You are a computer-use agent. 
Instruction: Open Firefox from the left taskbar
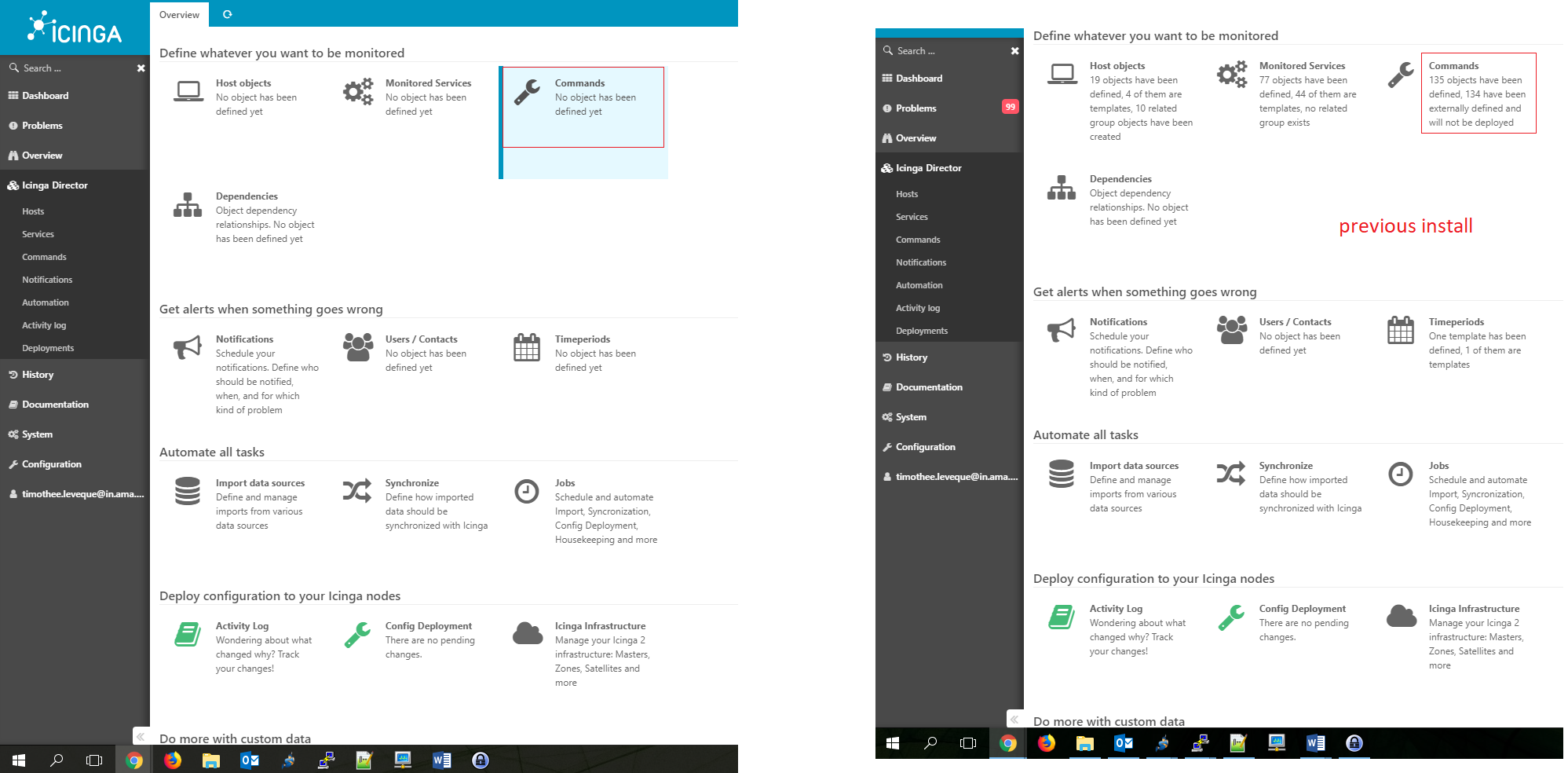pyautogui.click(x=173, y=760)
